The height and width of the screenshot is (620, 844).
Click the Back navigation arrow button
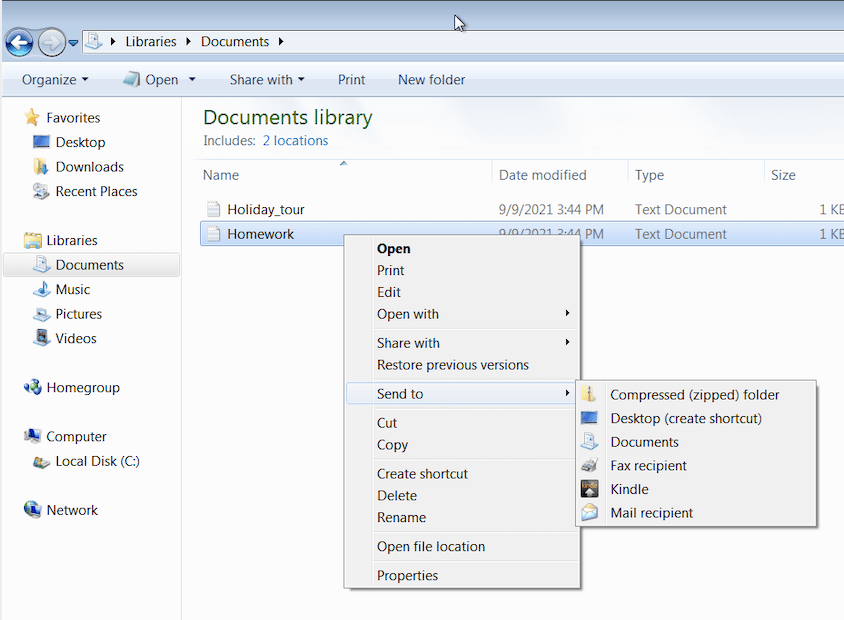point(19,42)
